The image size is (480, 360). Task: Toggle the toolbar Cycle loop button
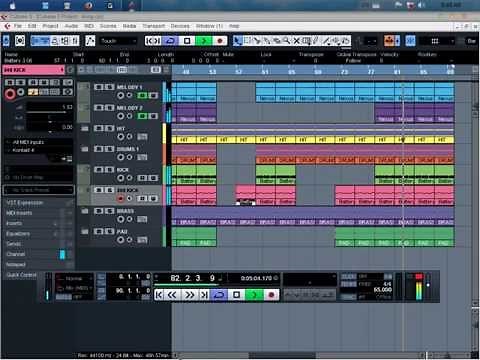(x=170, y=41)
